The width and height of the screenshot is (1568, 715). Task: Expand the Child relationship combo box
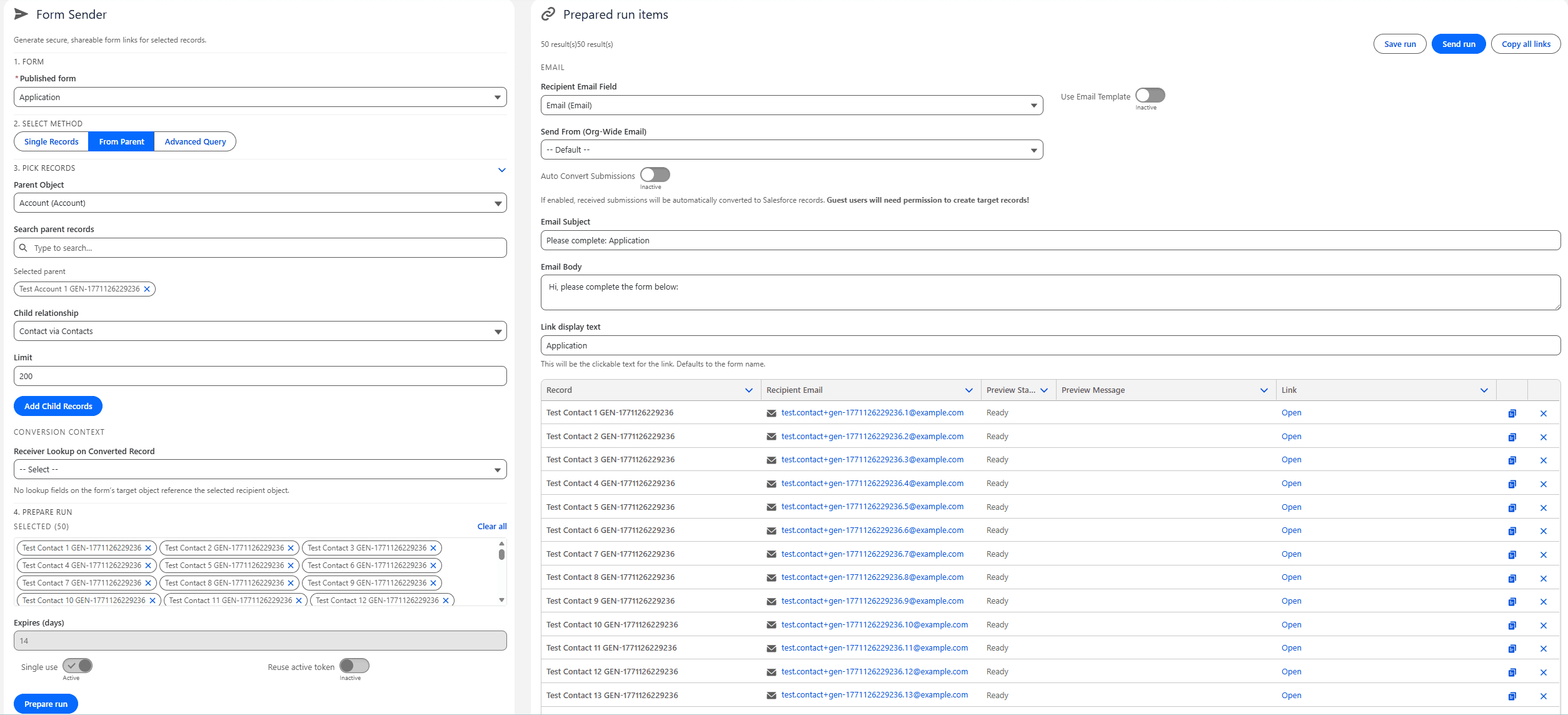click(x=260, y=332)
